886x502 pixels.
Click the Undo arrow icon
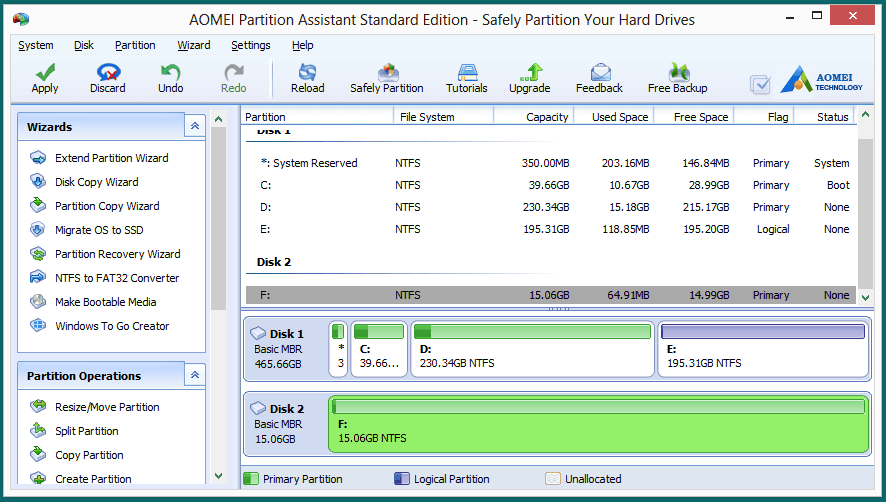coord(170,72)
